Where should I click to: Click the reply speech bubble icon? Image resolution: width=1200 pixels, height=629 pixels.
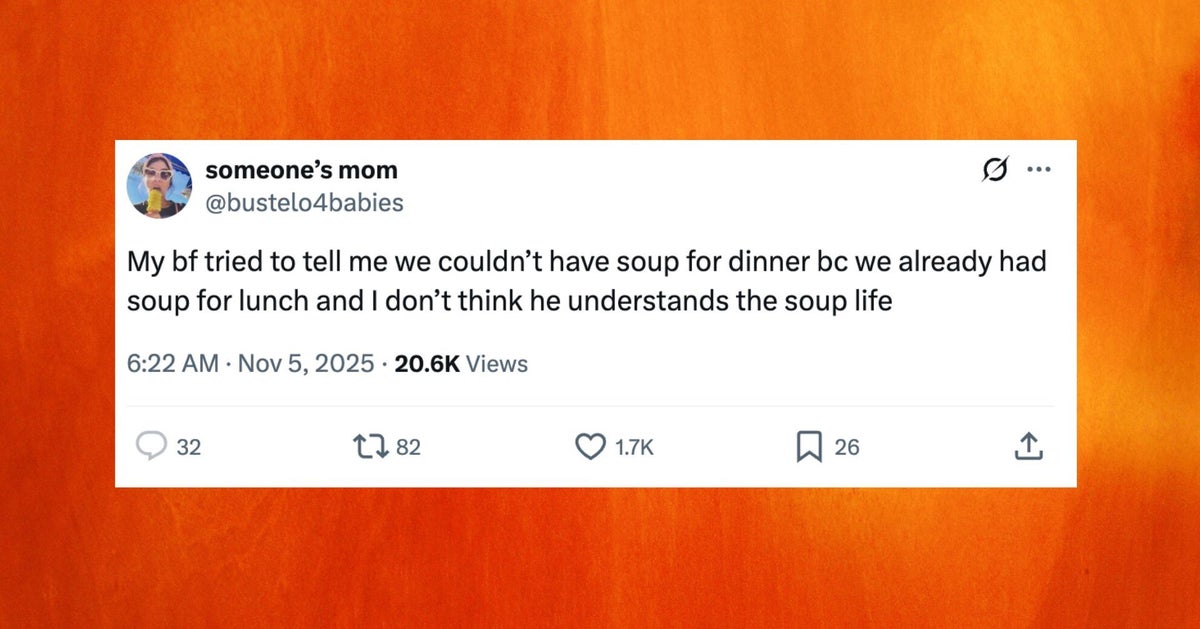(x=151, y=448)
